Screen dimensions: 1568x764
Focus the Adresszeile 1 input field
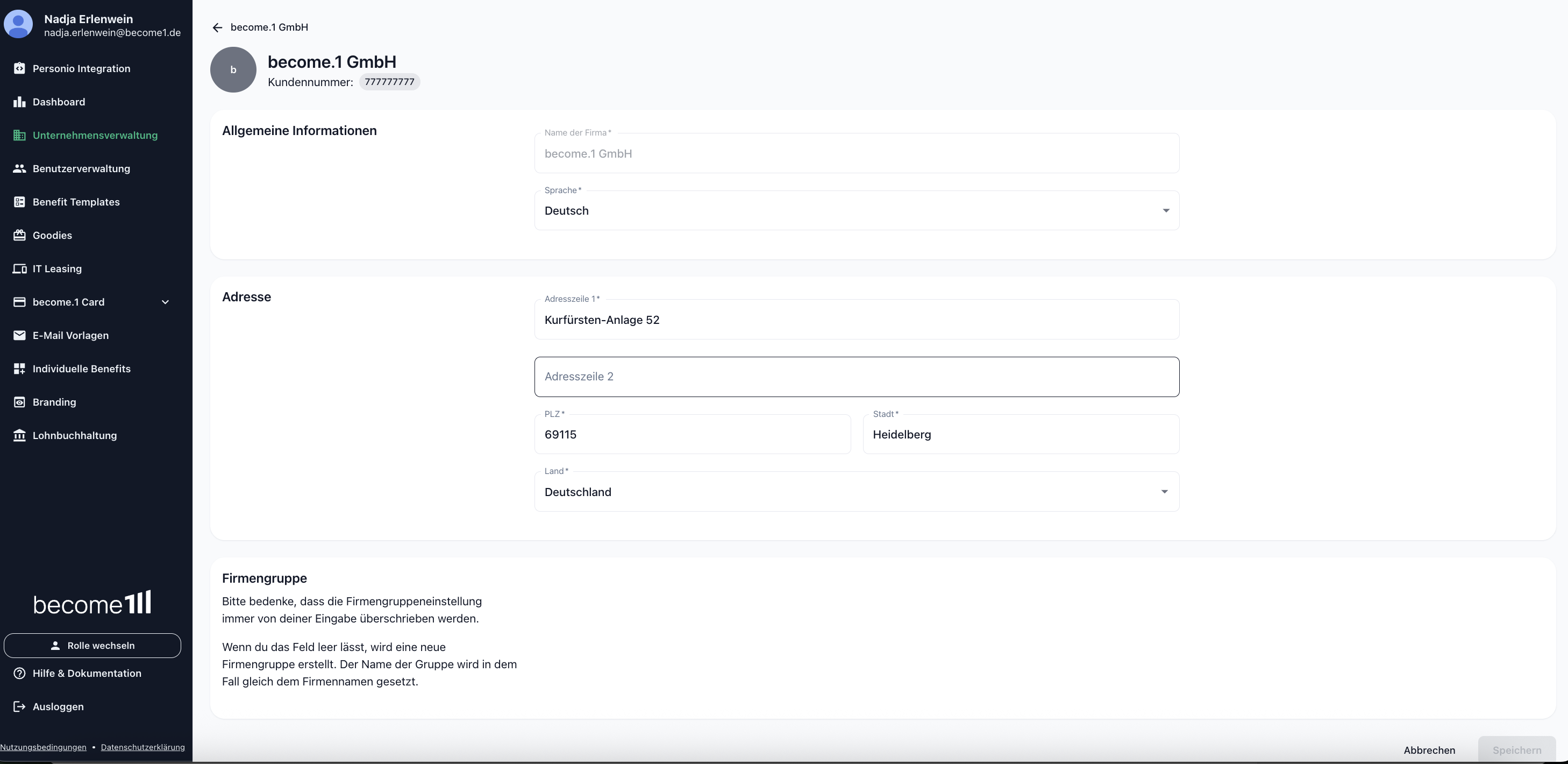[857, 320]
